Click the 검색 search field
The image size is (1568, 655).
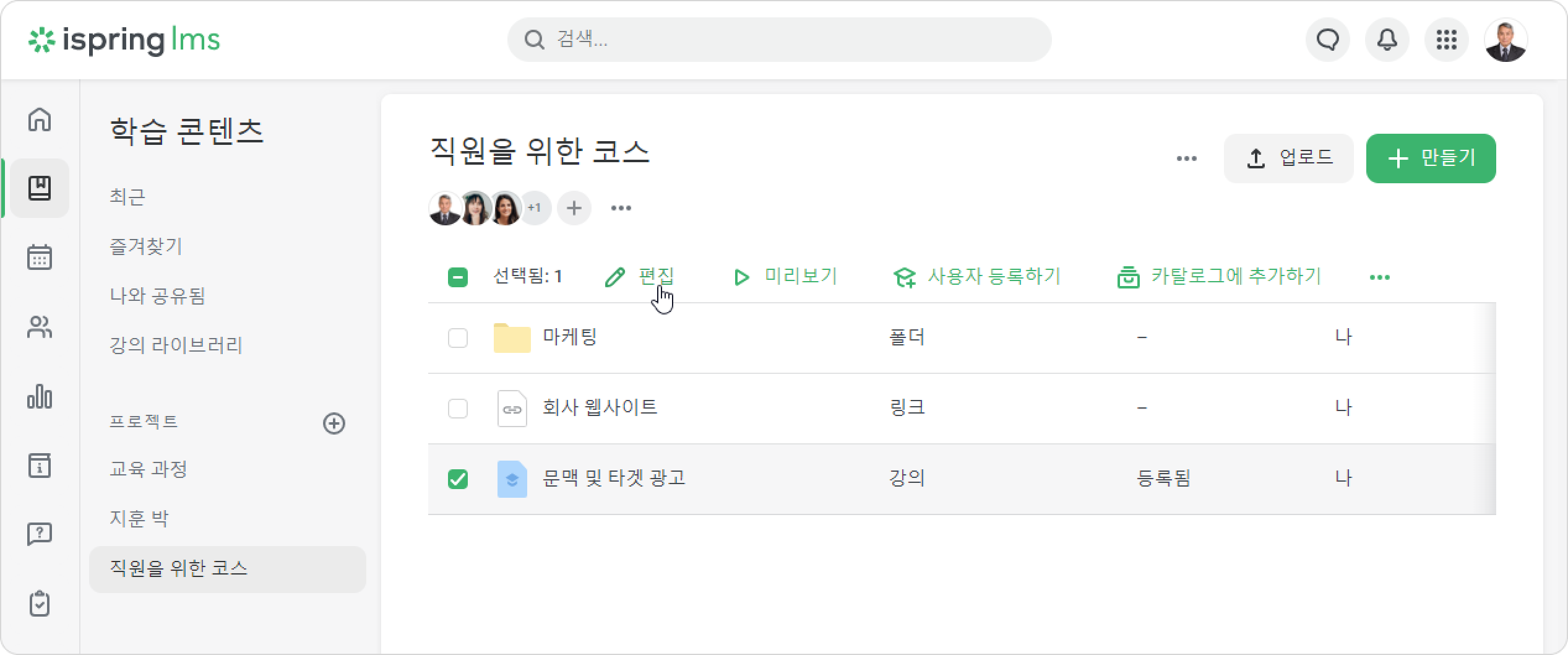779,40
